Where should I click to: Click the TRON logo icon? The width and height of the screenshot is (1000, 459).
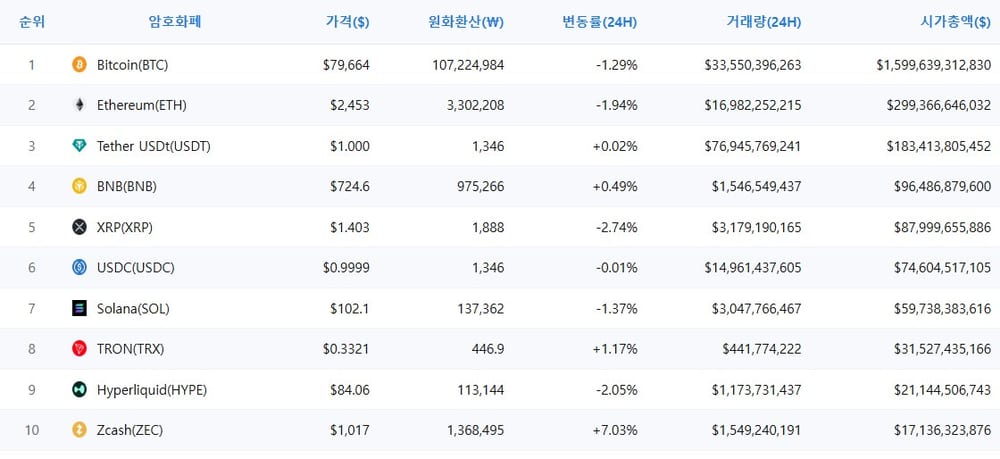79,349
